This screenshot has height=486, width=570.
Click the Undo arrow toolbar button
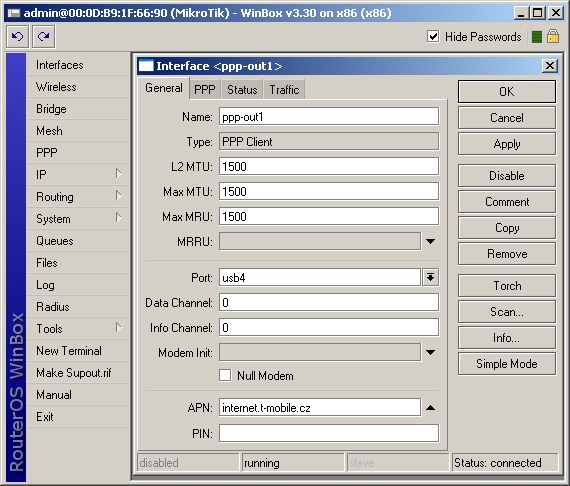[17, 36]
